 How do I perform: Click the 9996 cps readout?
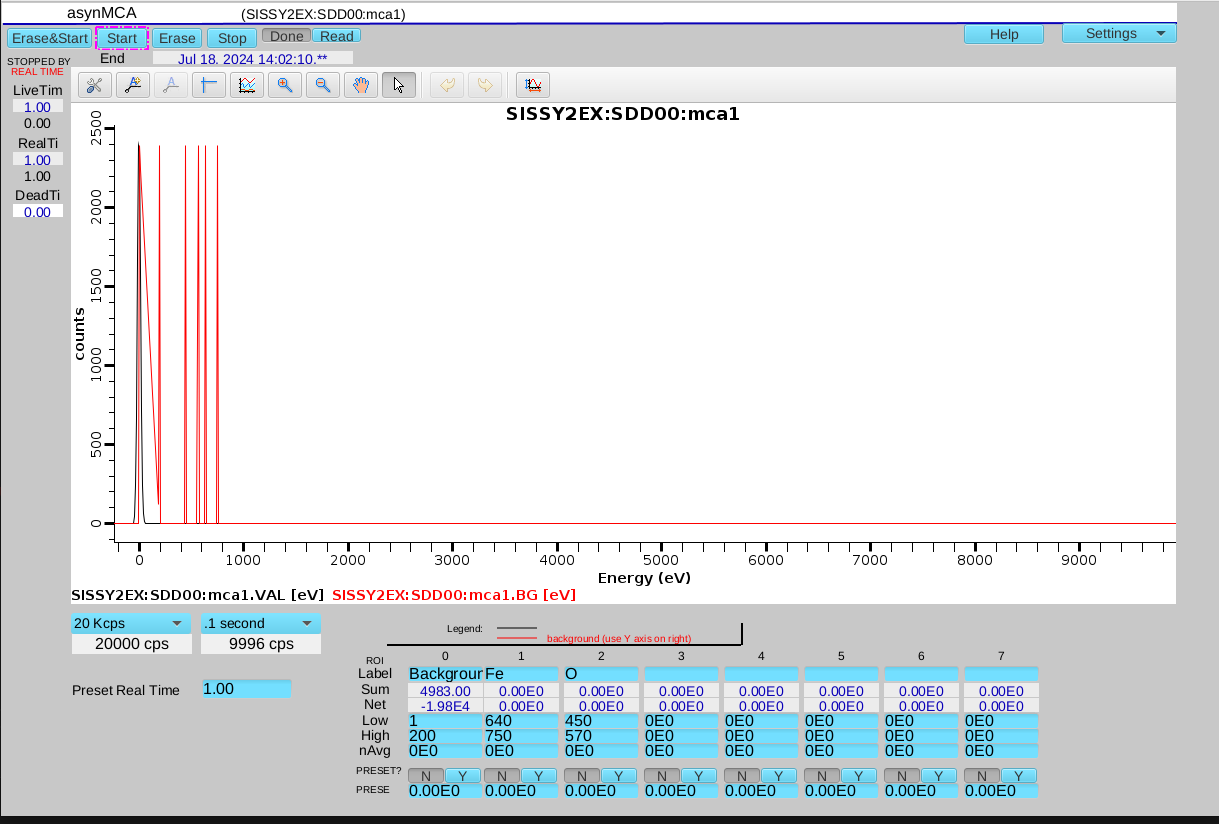[261, 644]
